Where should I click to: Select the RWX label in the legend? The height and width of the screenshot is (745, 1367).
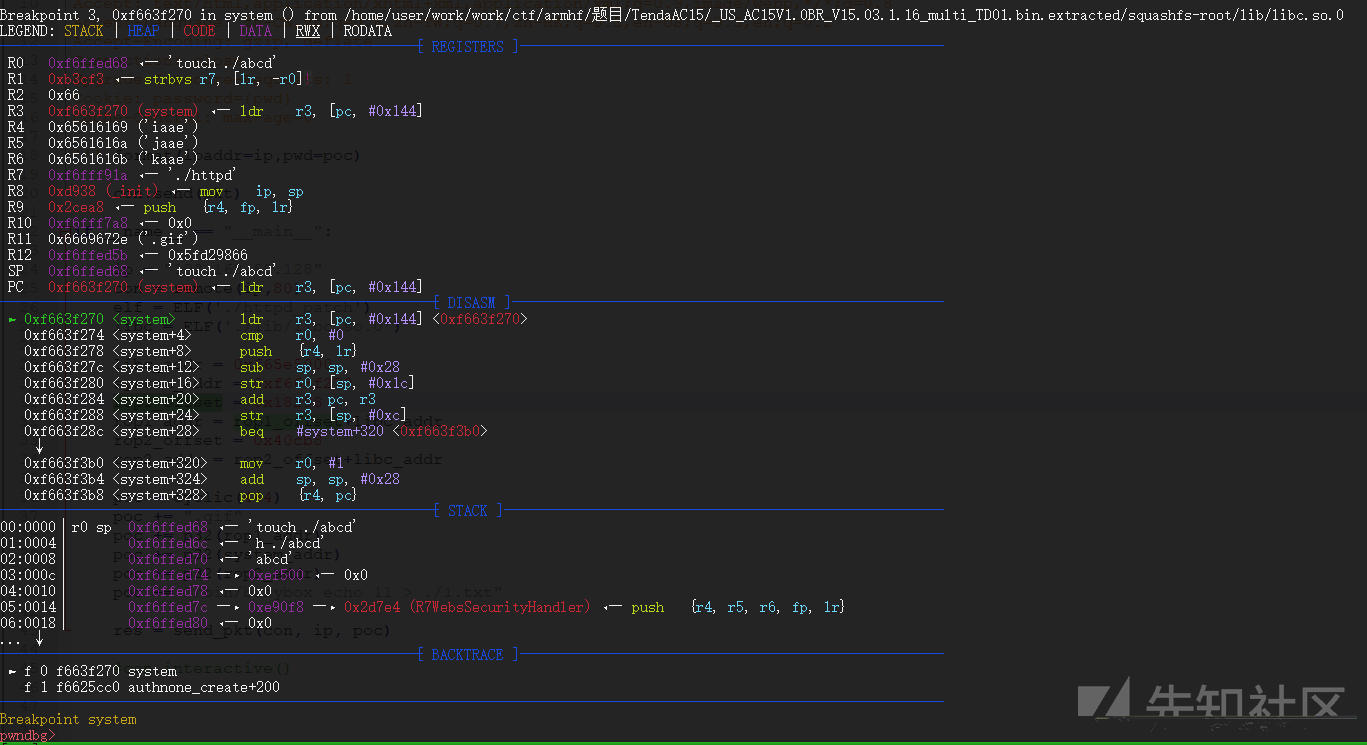point(307,30)
